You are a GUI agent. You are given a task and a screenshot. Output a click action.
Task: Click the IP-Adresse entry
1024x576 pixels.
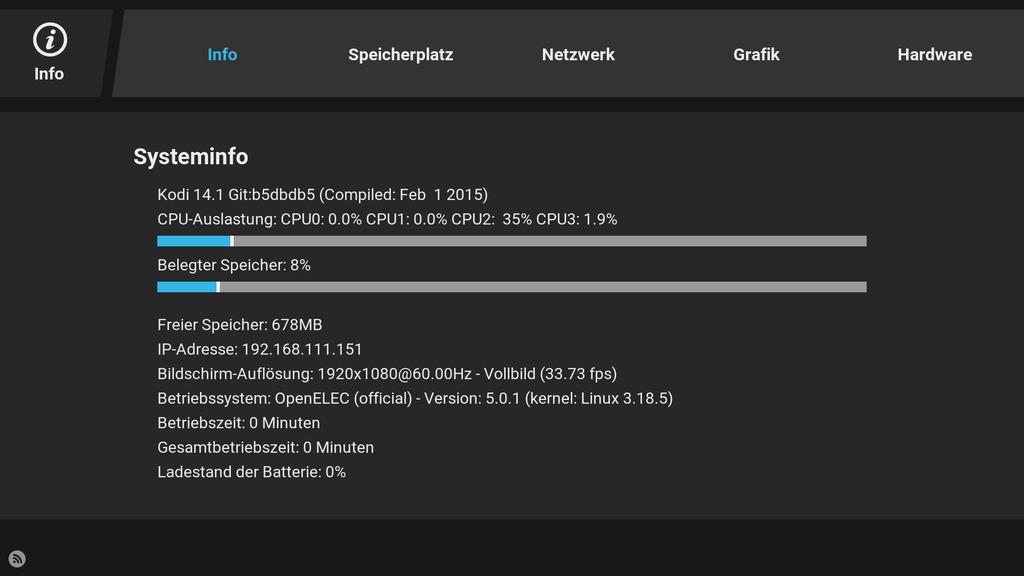coord(259,349)
